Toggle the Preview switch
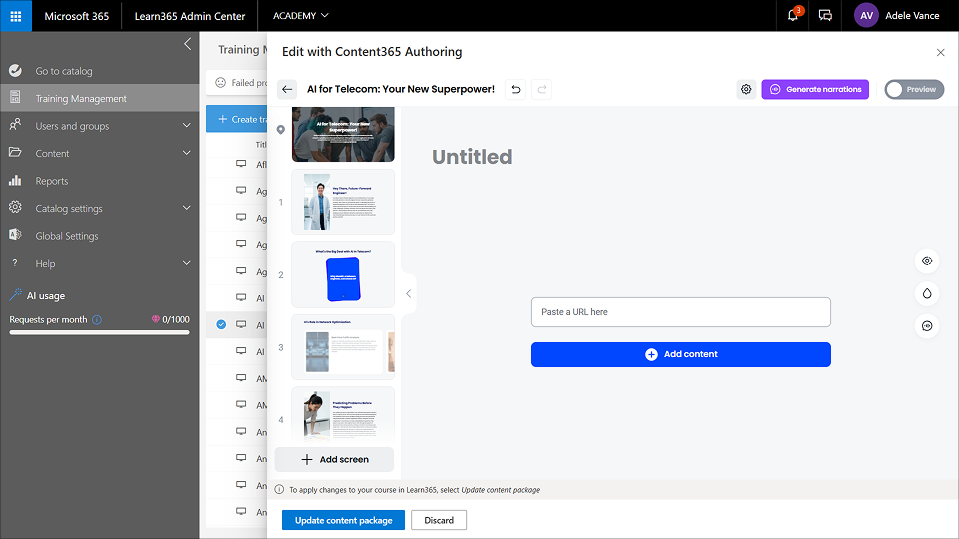The height and width of the screenshot is (539, 959). tap(911, 89)
